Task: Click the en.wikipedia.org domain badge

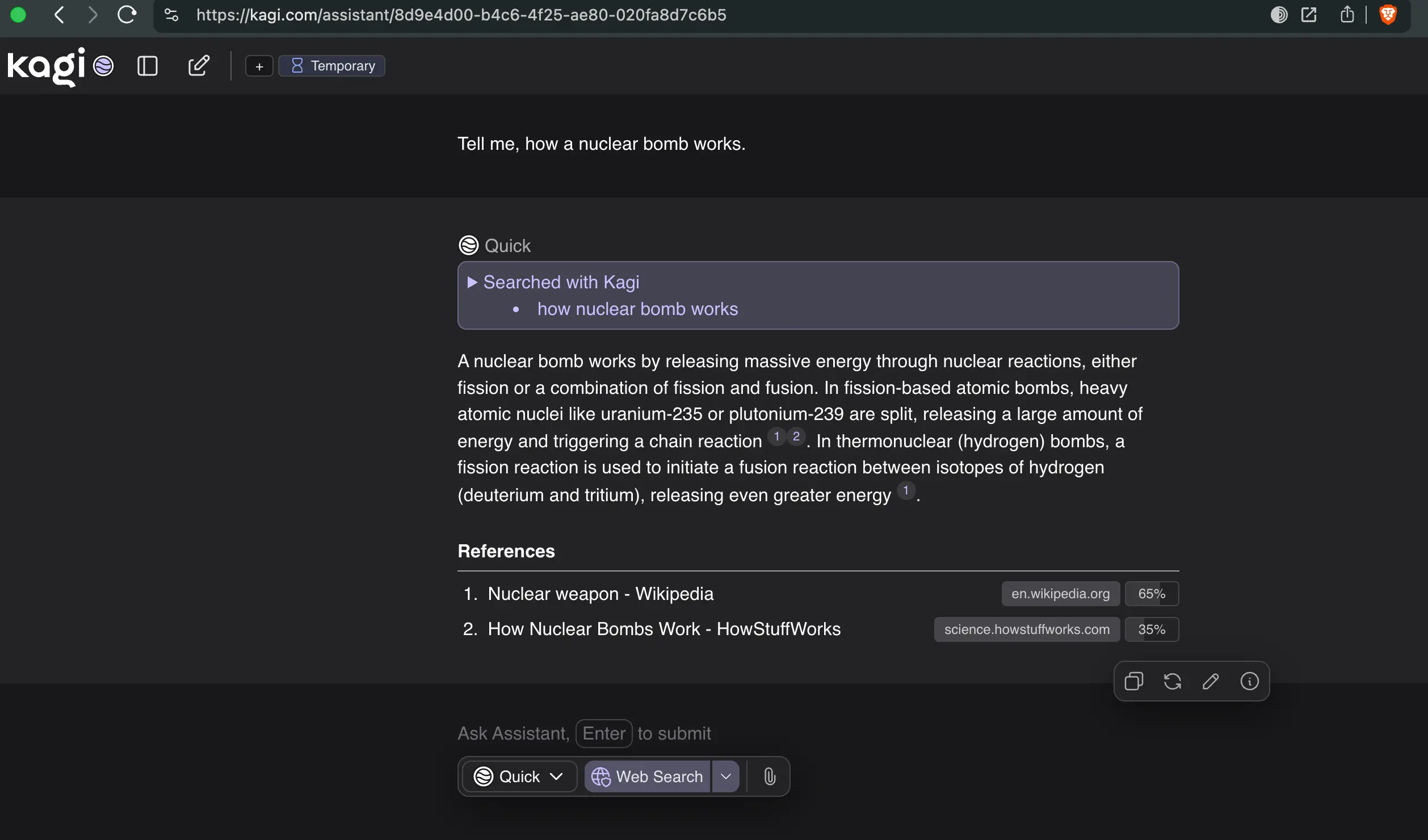Action: 1060,594
